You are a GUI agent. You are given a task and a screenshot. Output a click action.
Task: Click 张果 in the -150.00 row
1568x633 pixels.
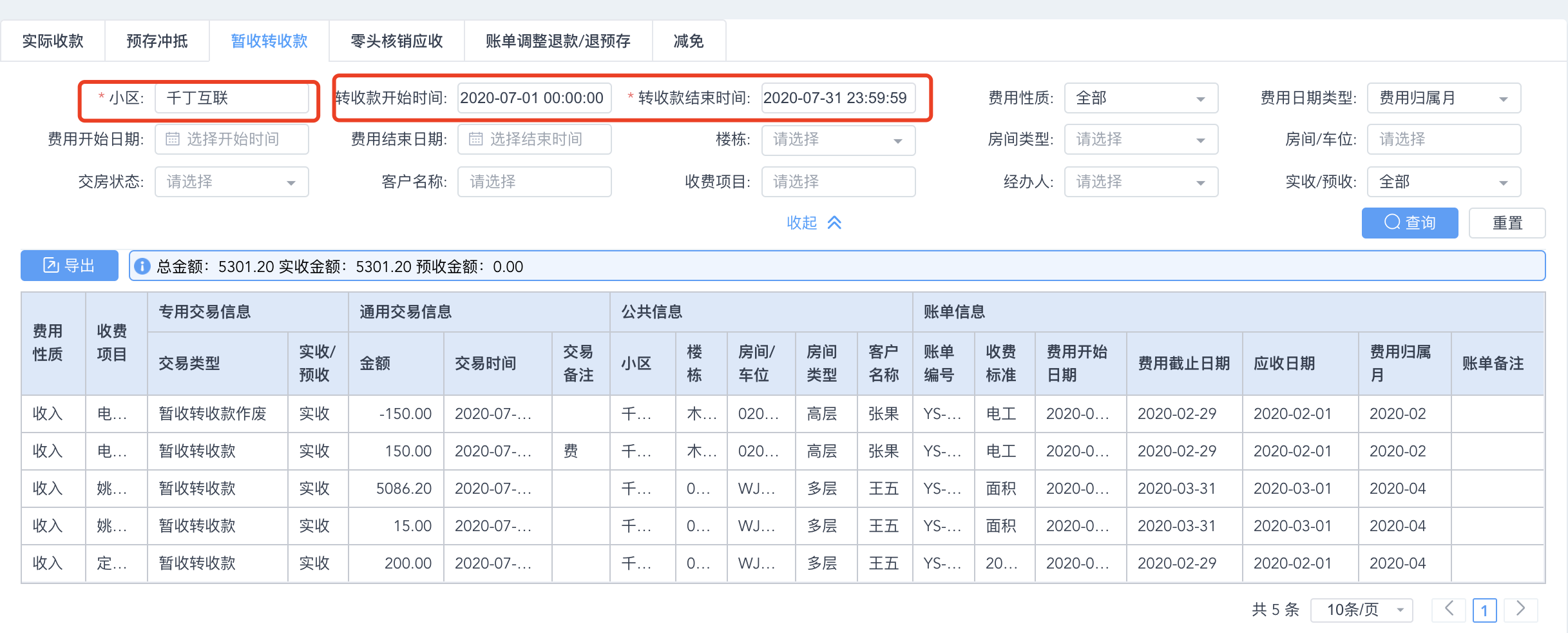tap(884, 414)
